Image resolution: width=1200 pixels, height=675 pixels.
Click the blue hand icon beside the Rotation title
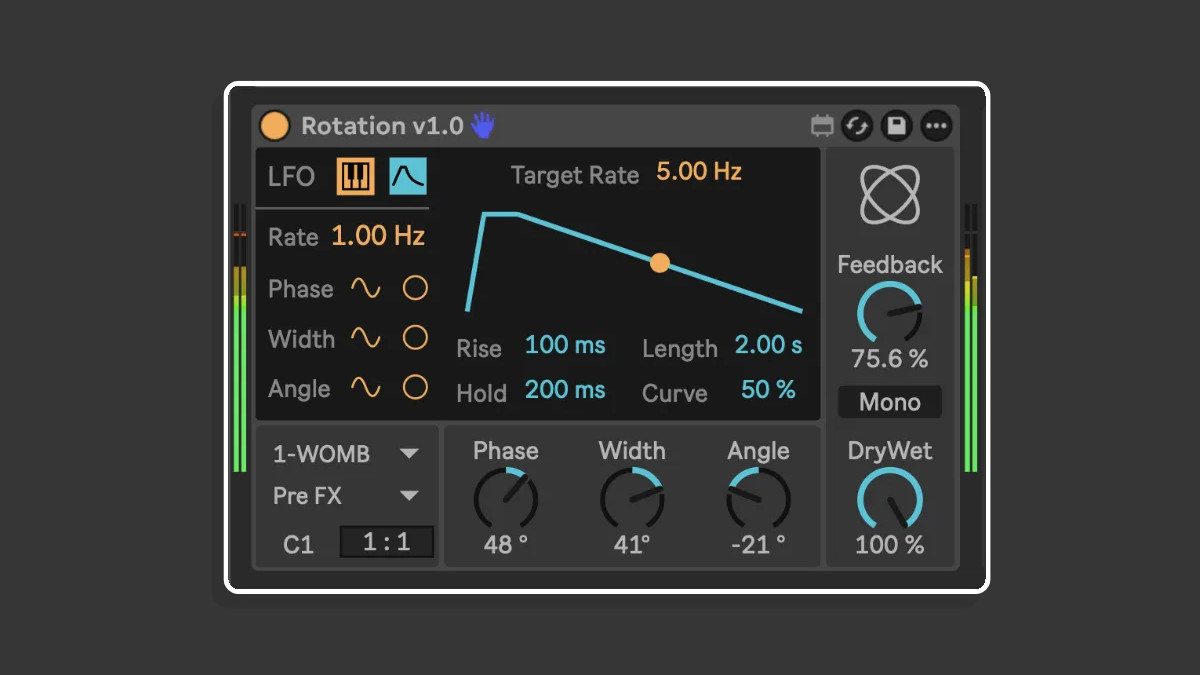tap(484, 125)
